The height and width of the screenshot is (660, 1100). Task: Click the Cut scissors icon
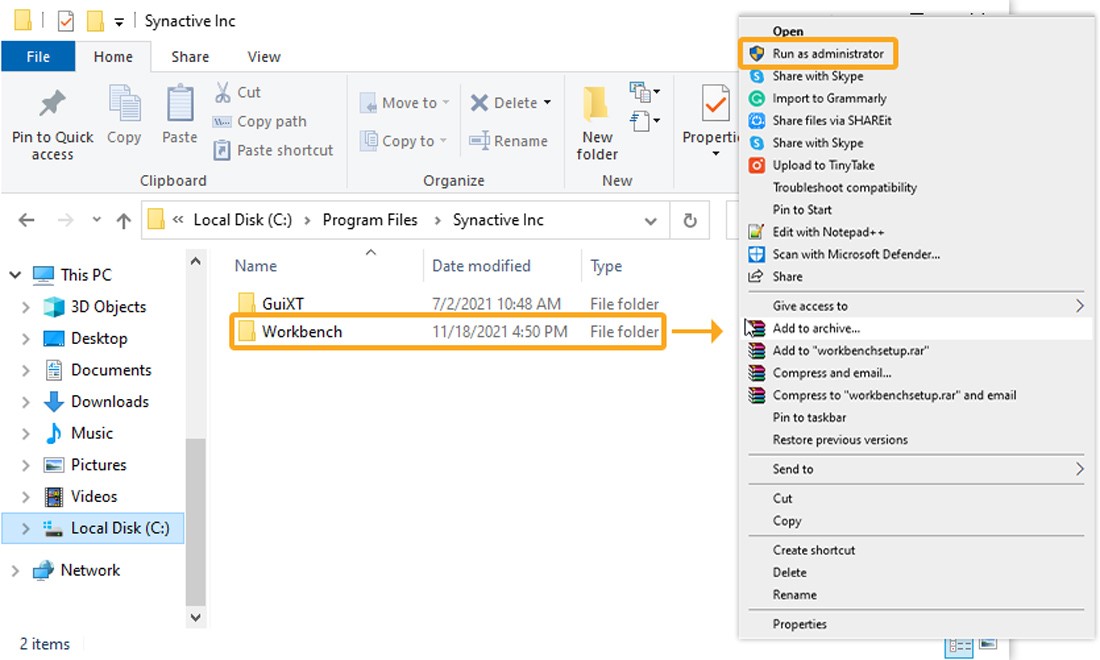(222, 92)
